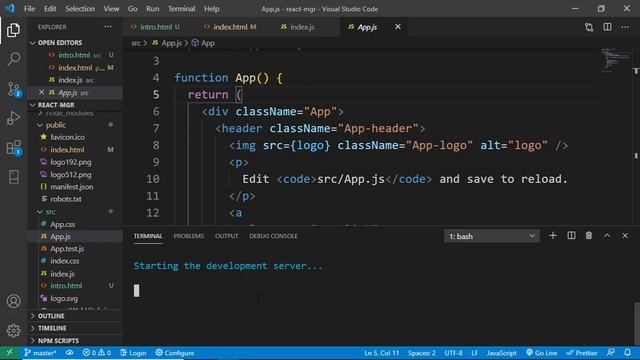This screenshot has width=640, height=360.
Task: Click the master branch indicator
Action: (x=40, y=353)
